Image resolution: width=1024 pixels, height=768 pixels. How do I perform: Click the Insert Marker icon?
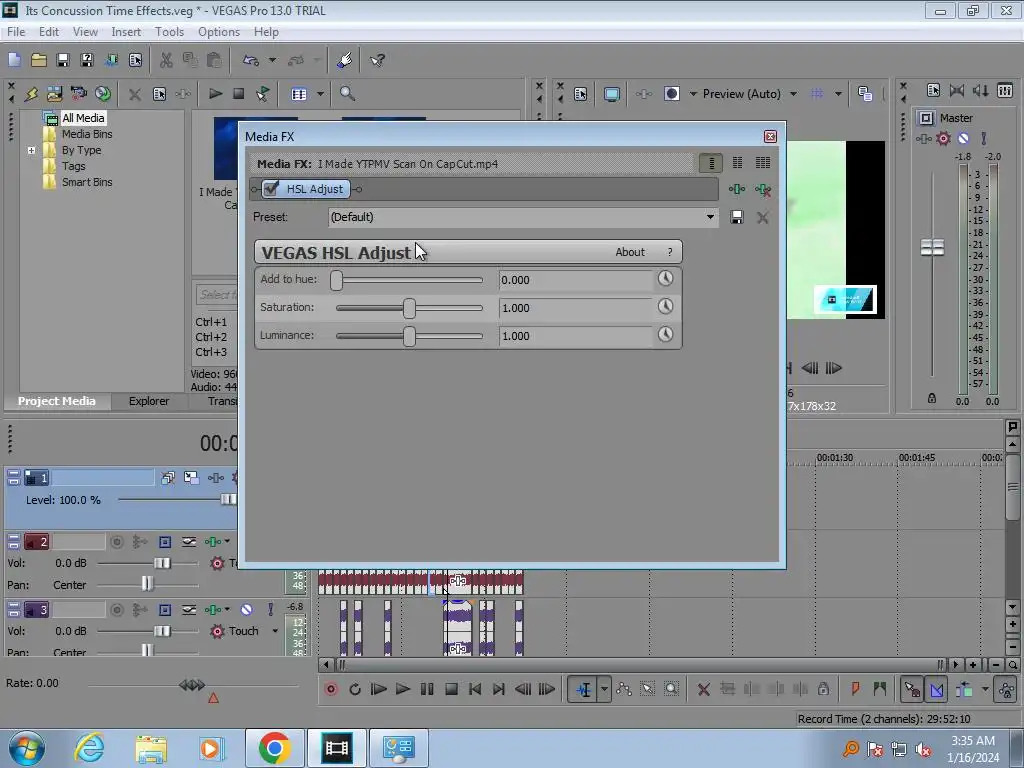pyautogui.click(x=856, y=688)
